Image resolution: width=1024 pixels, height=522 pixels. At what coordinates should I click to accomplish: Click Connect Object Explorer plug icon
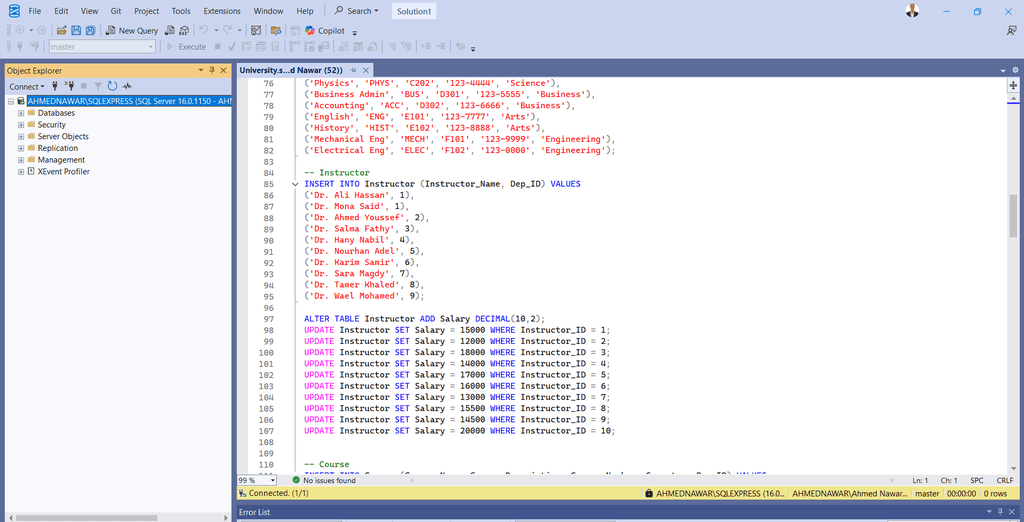point(55,86)
